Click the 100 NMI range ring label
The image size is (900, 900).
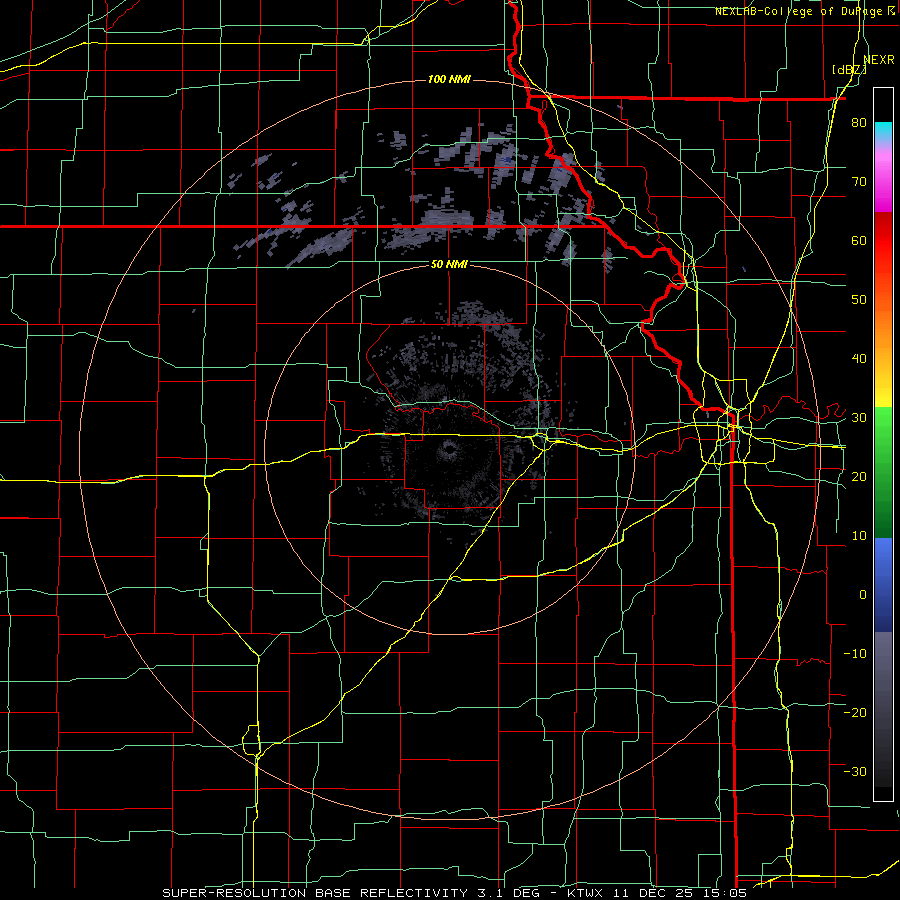(x=449, y=79)
